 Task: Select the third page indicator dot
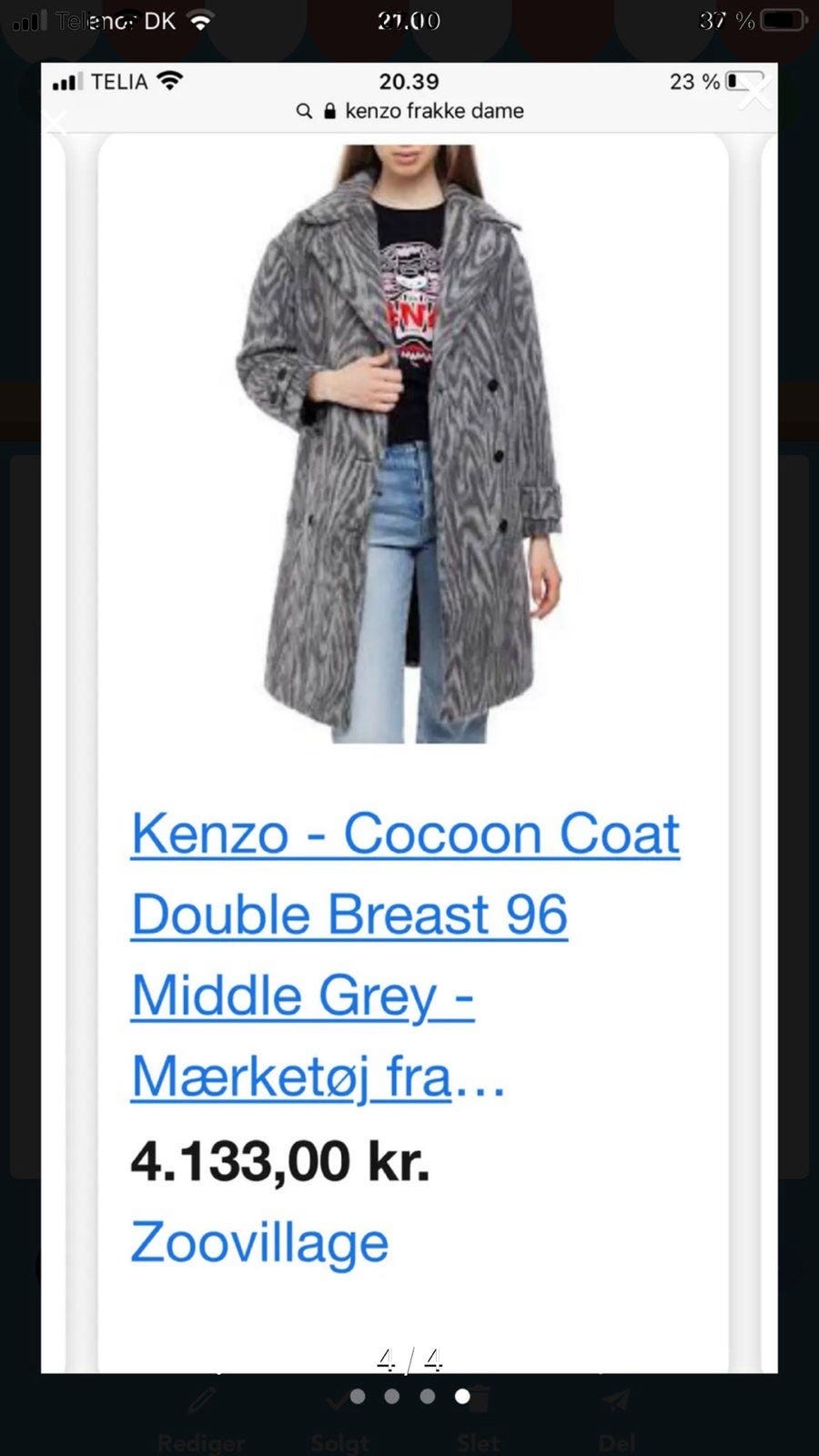[427, 1396]
